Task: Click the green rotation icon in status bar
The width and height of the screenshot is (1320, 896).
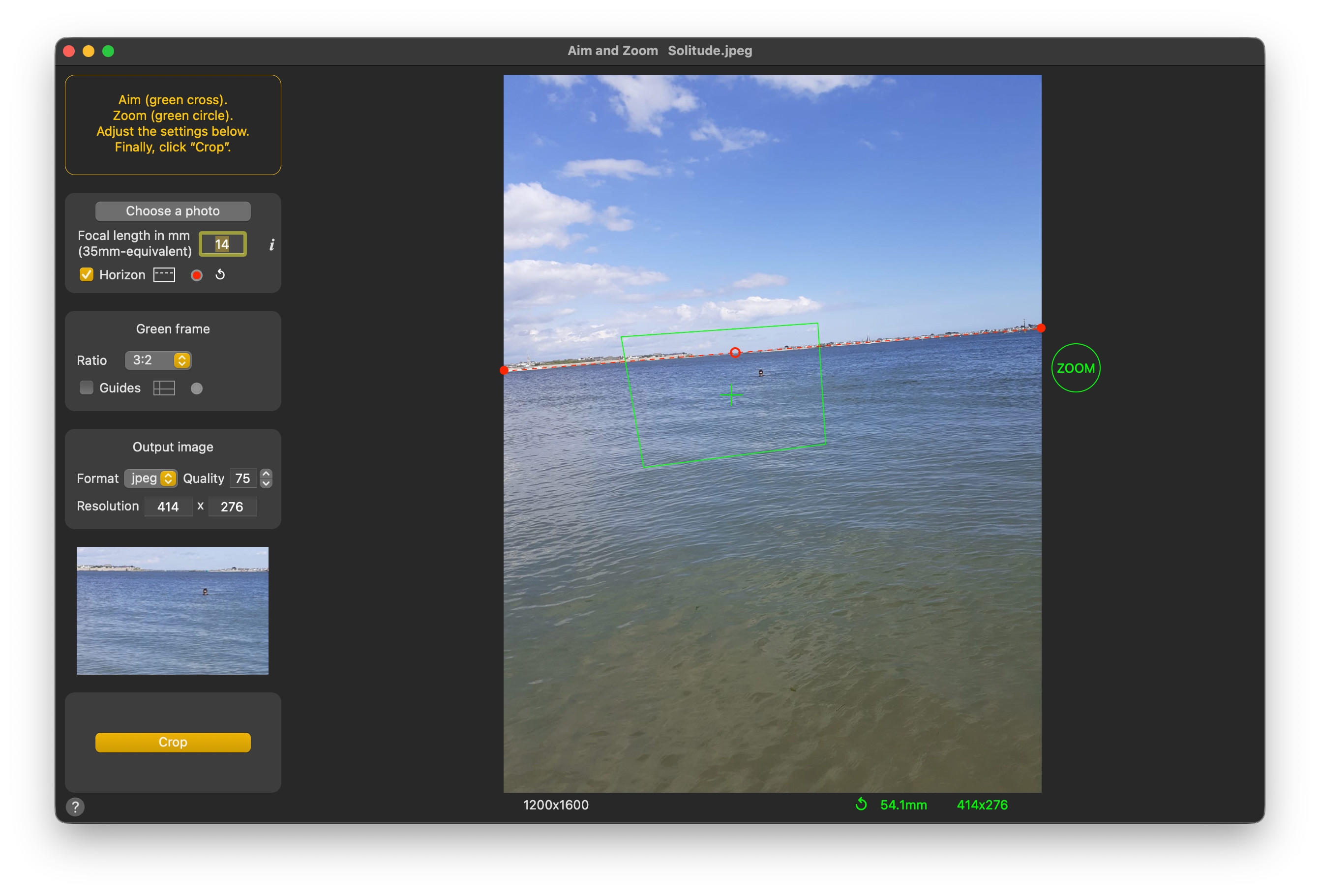Action: [x=861, y=805]
